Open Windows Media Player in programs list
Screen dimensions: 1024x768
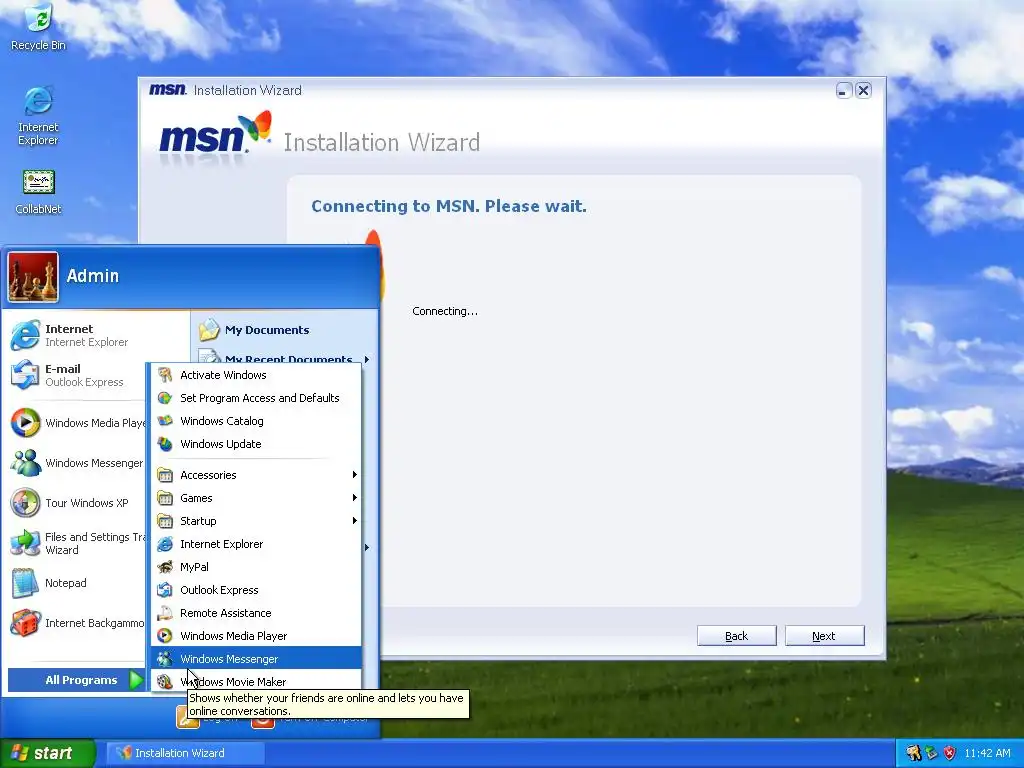pos(256,635)
